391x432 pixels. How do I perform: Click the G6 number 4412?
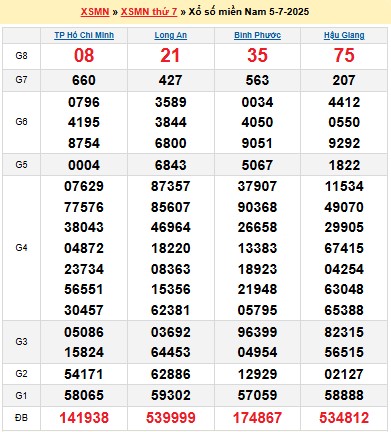344,102
